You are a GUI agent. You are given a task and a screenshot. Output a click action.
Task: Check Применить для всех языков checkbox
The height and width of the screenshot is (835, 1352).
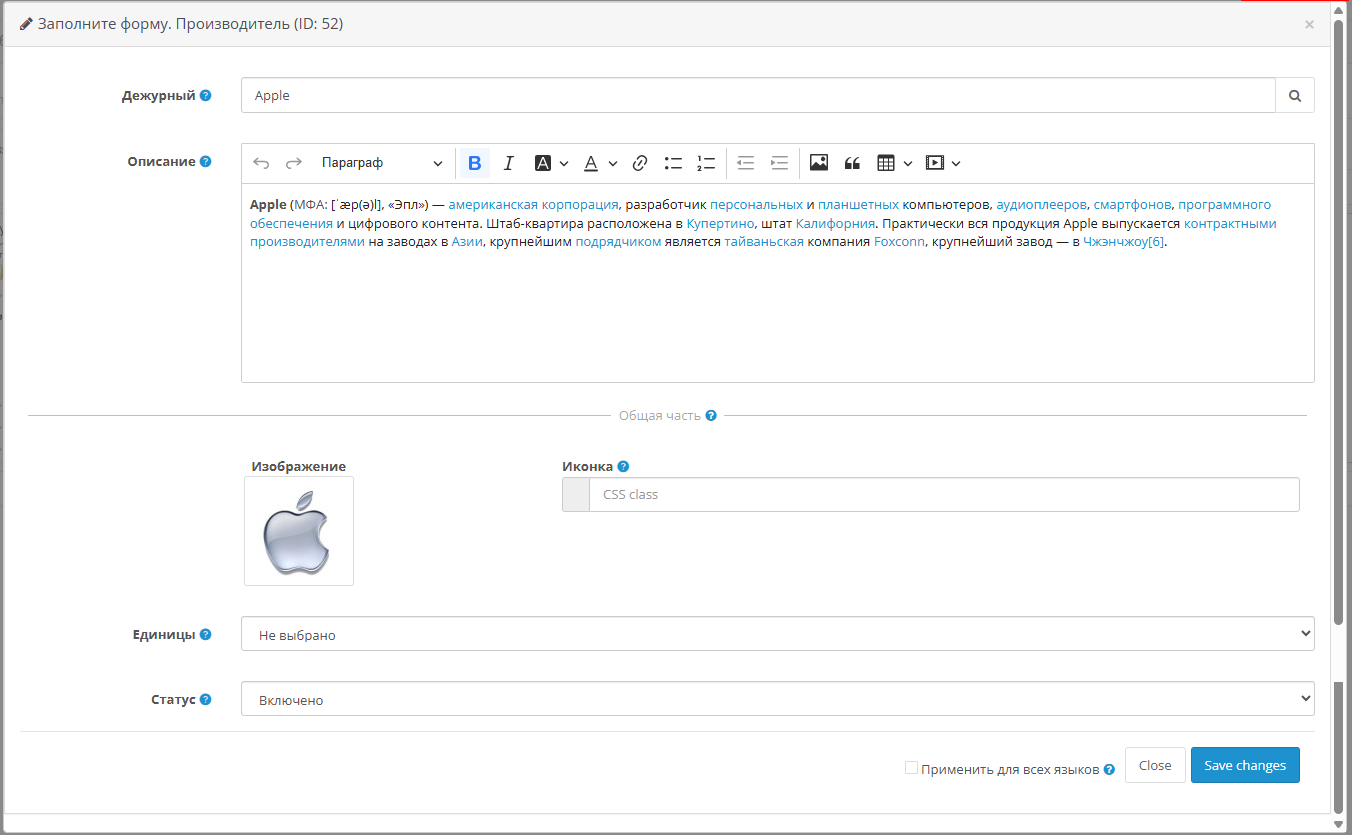coord(911,767)
